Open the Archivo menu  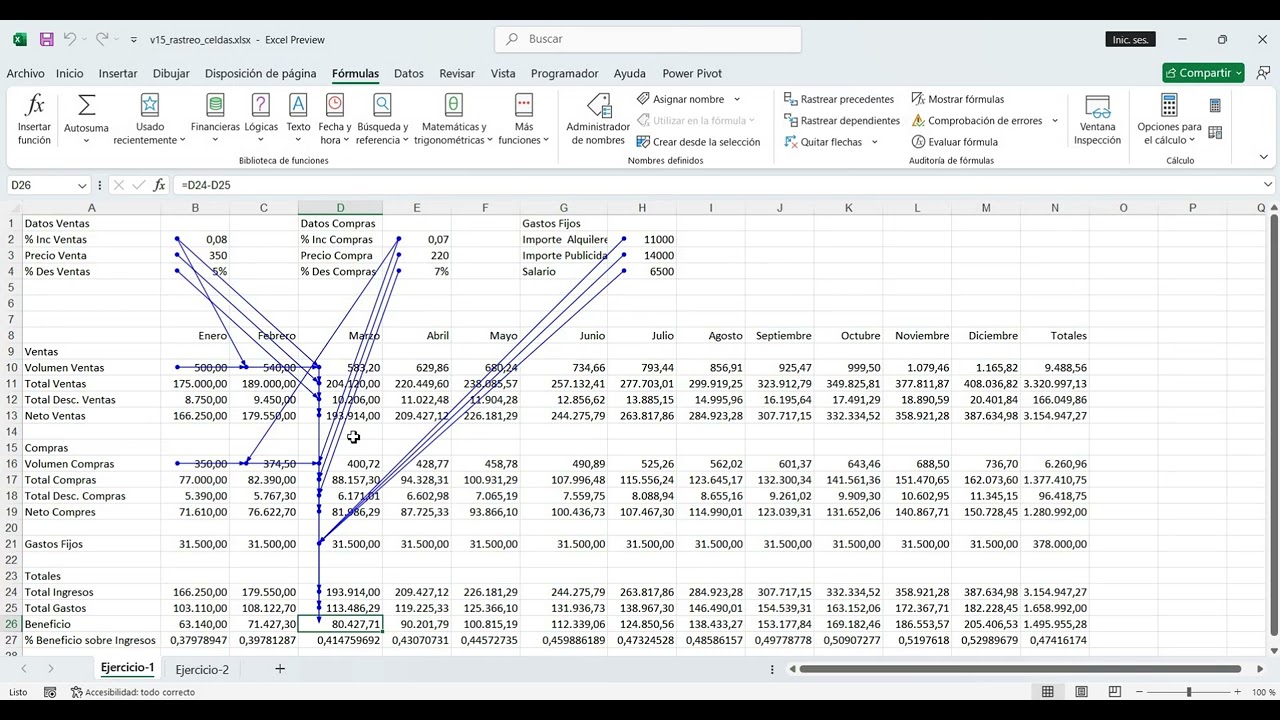[25, 73]
